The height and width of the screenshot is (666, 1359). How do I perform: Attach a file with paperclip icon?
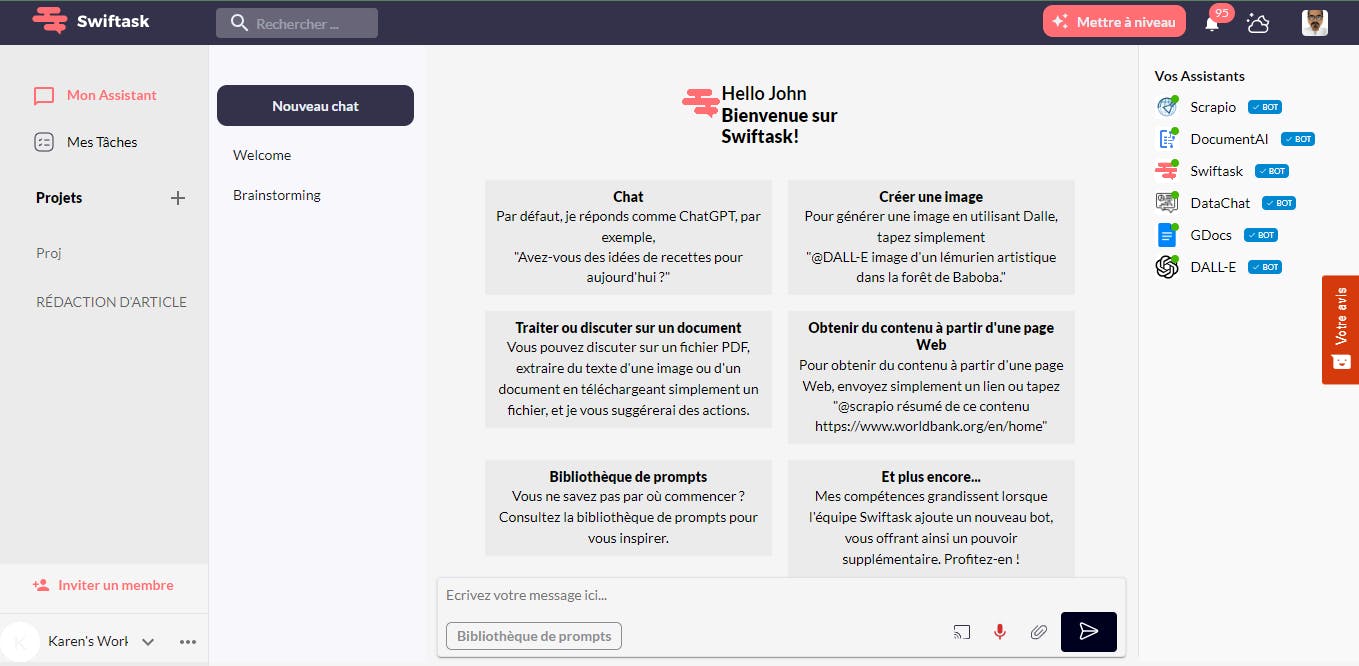1039,631
